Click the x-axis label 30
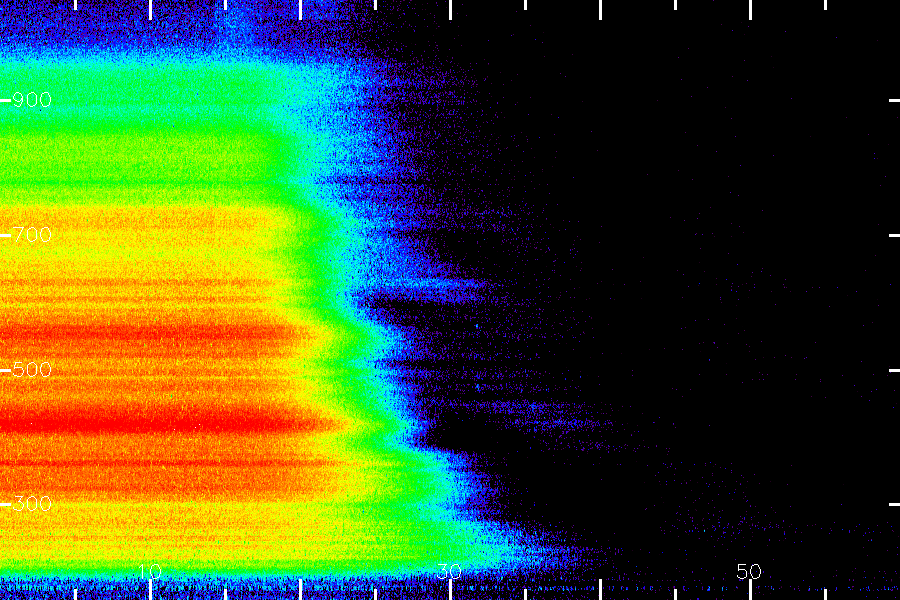 449,571
